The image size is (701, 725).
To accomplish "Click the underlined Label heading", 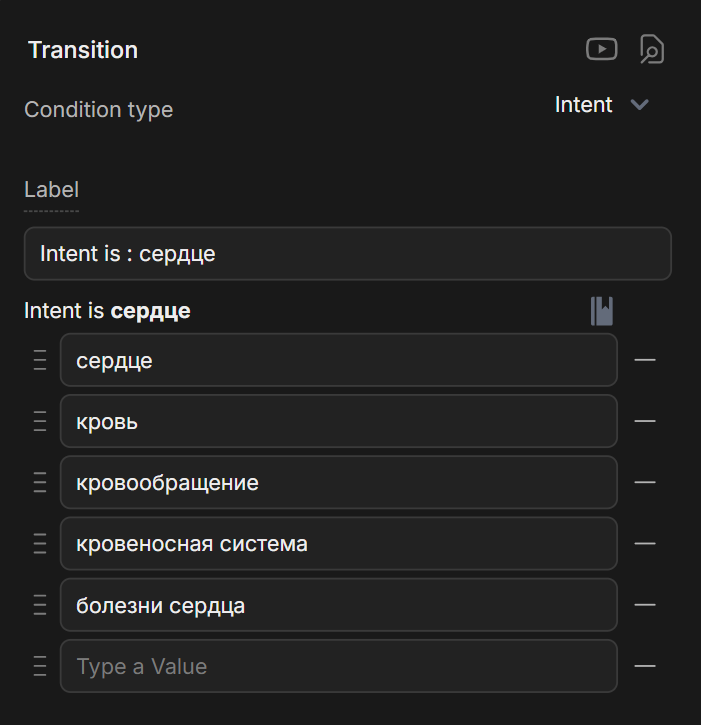I will [x=51, y=190].
